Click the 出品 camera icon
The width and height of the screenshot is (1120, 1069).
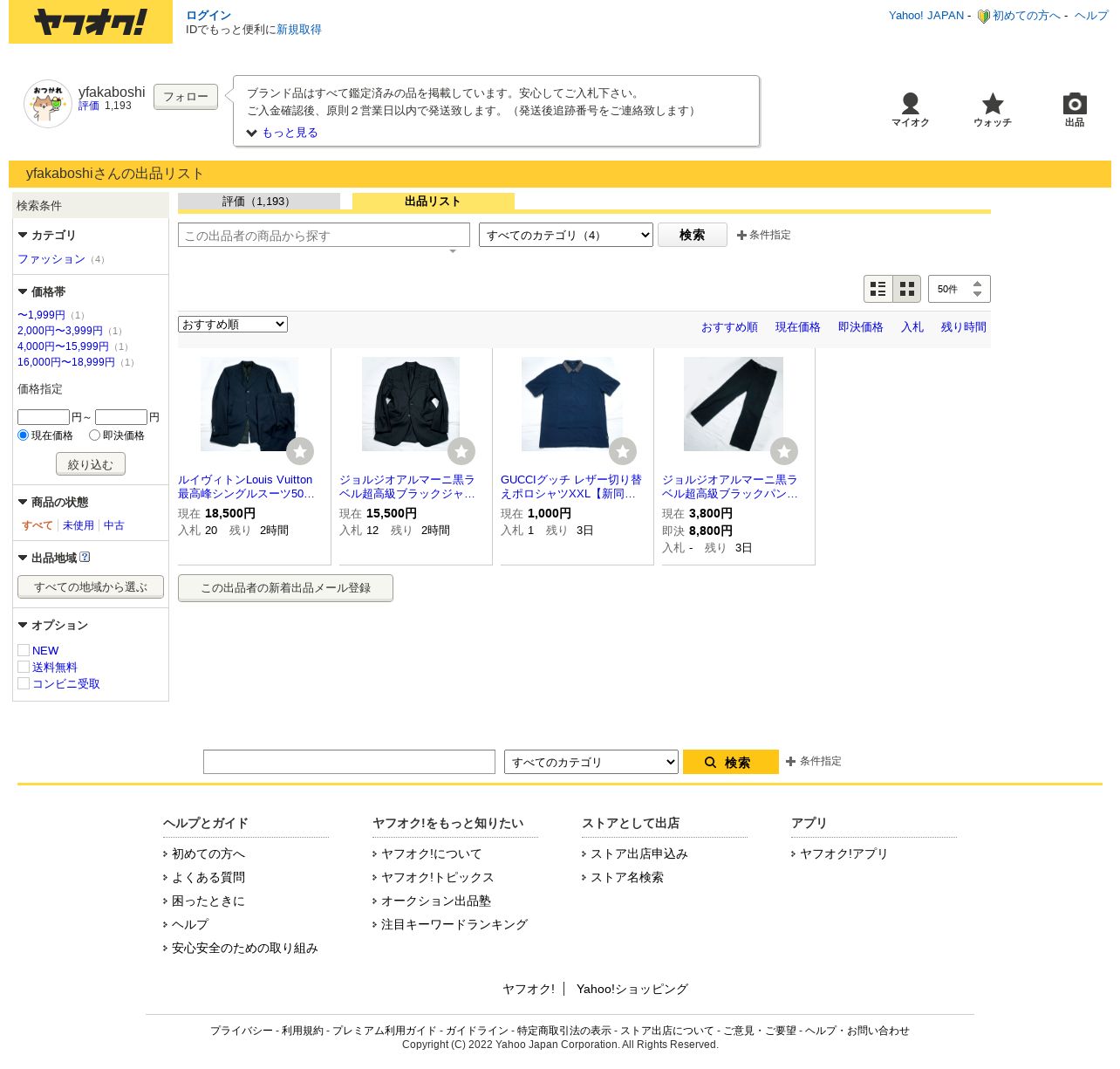pyautogui.click(x=1075, y=103)
